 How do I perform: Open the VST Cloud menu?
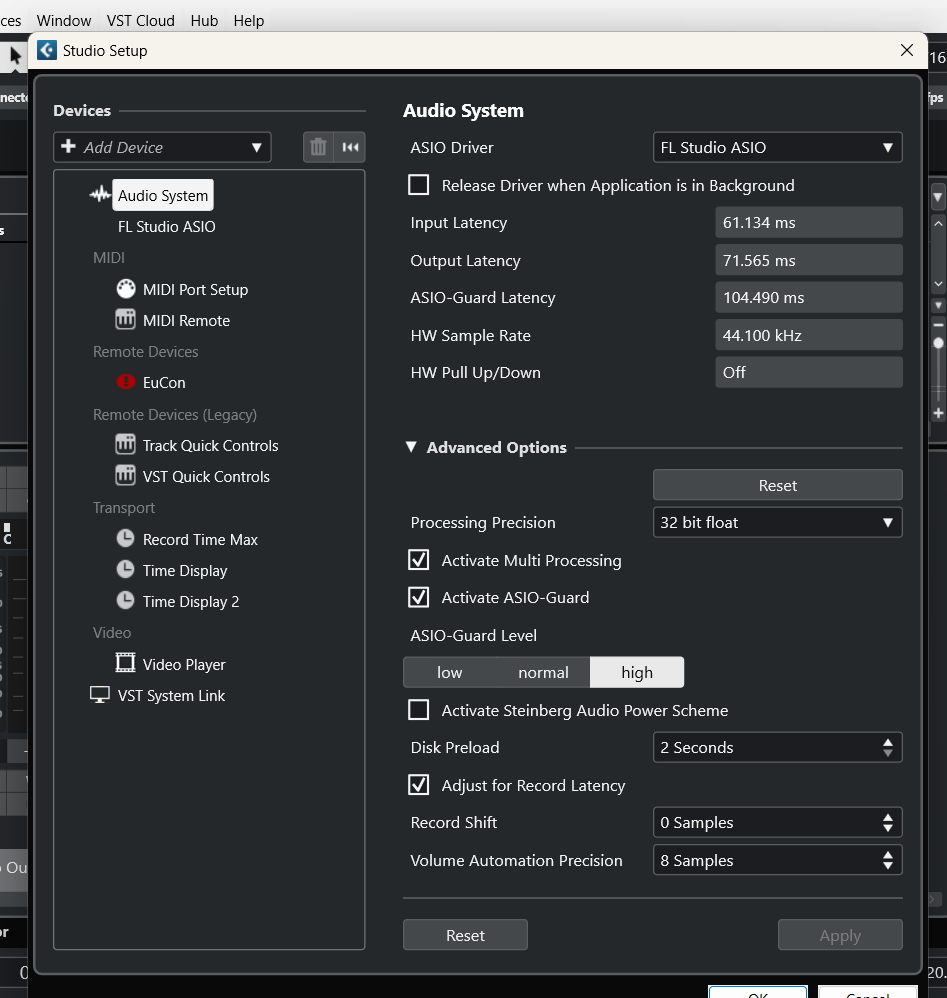coord(141,20)
